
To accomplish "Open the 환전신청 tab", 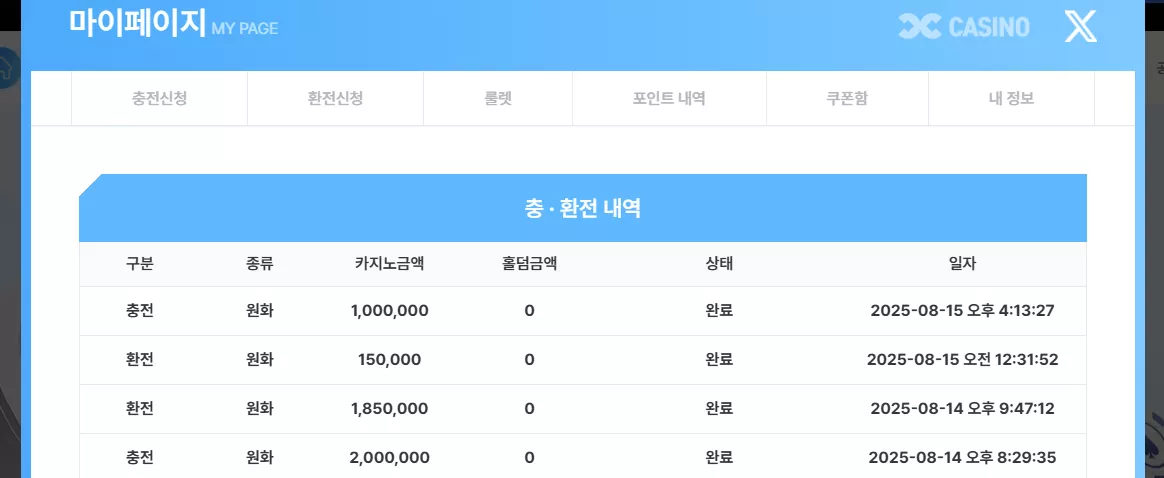I will pyautogui.click(x=336, y=99).
